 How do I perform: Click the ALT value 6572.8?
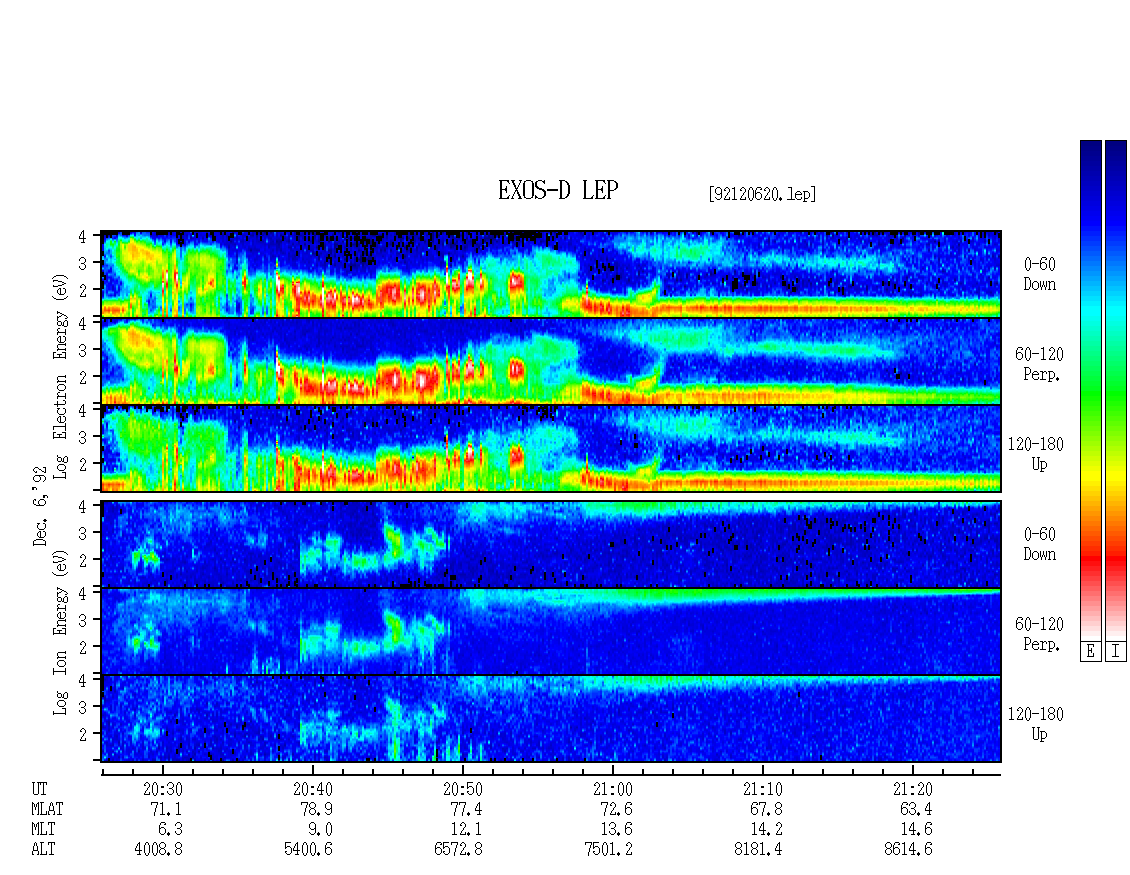coord(458,850)
